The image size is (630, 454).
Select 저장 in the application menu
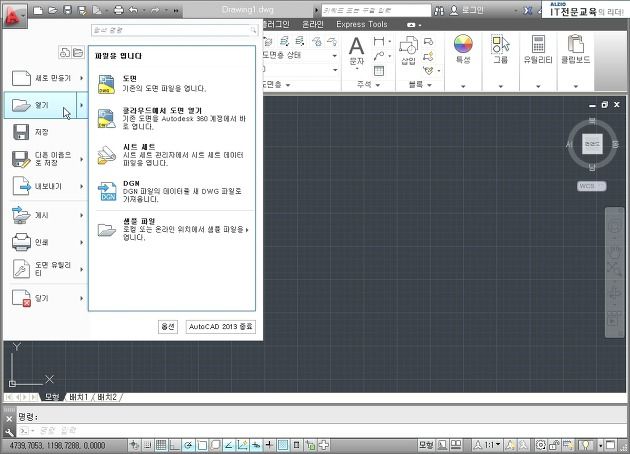click(45, 132)
